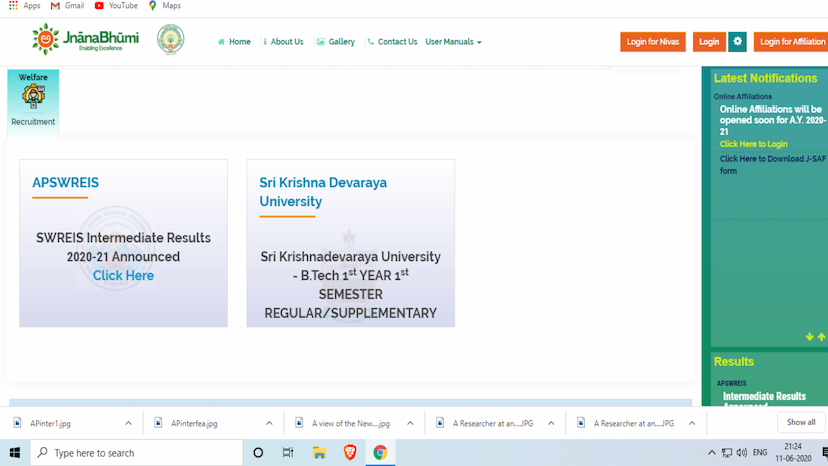This screenshot has width=828, height=466.
Task: Click the JnanaBhumi logo
Action: (x=85, y=40)
